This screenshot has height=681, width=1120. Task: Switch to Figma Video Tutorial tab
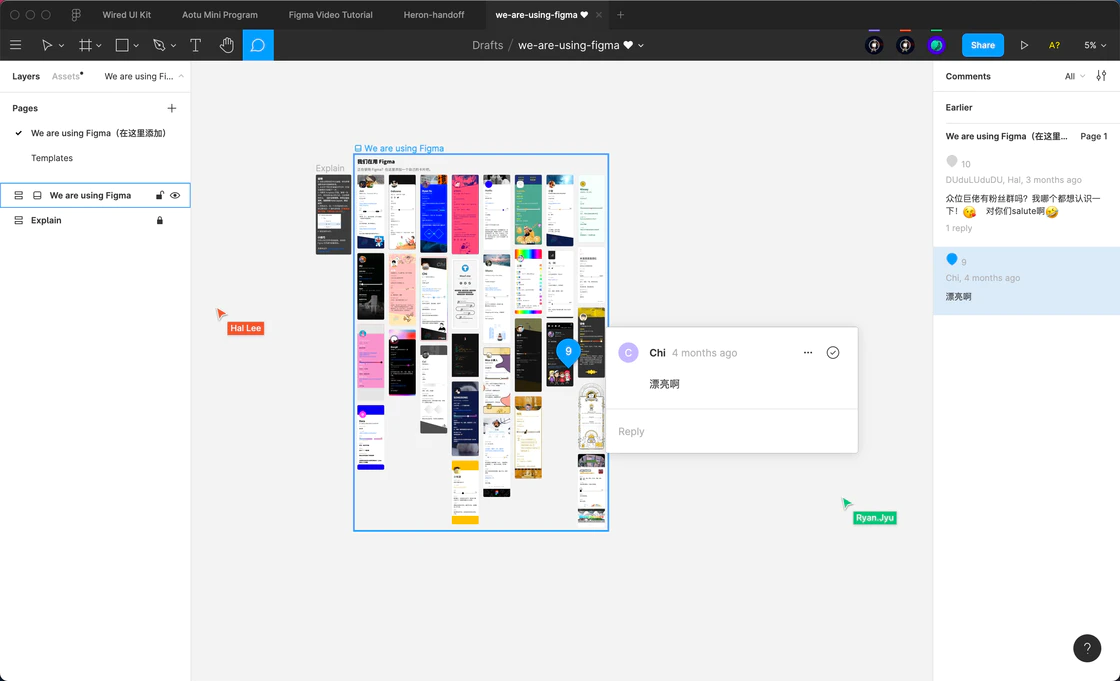click(x=330, y=14)
